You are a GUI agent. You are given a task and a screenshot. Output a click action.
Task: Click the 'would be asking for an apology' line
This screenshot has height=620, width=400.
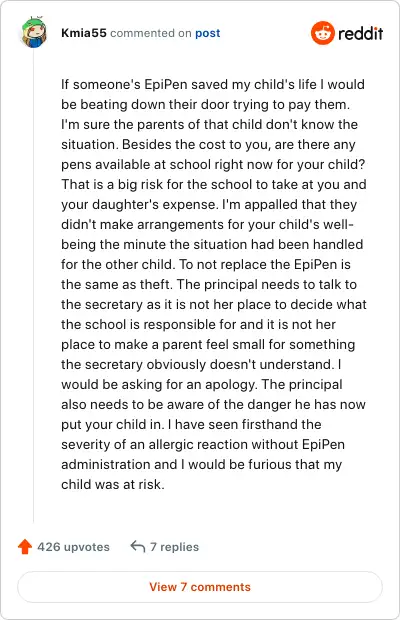(202, 384)
